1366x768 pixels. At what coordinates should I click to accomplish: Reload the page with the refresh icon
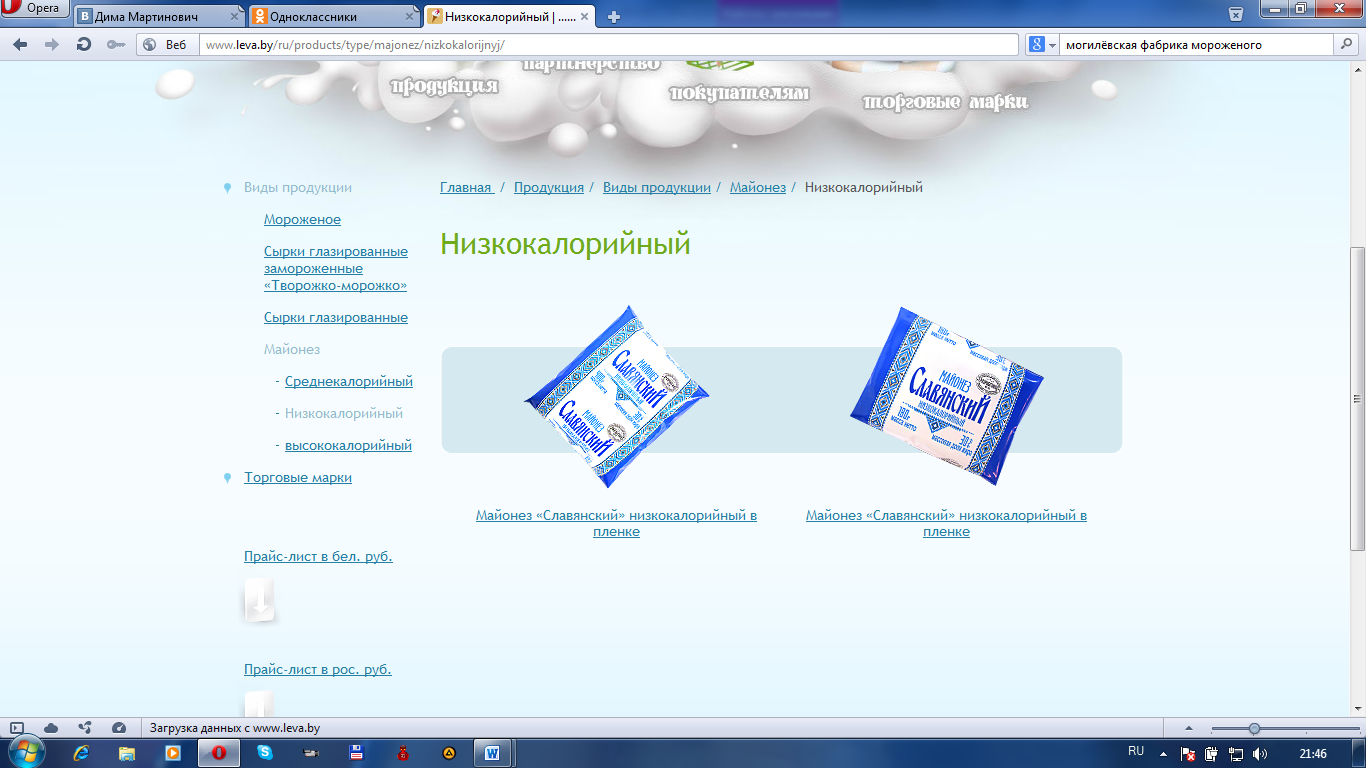(x=84, y=45)
